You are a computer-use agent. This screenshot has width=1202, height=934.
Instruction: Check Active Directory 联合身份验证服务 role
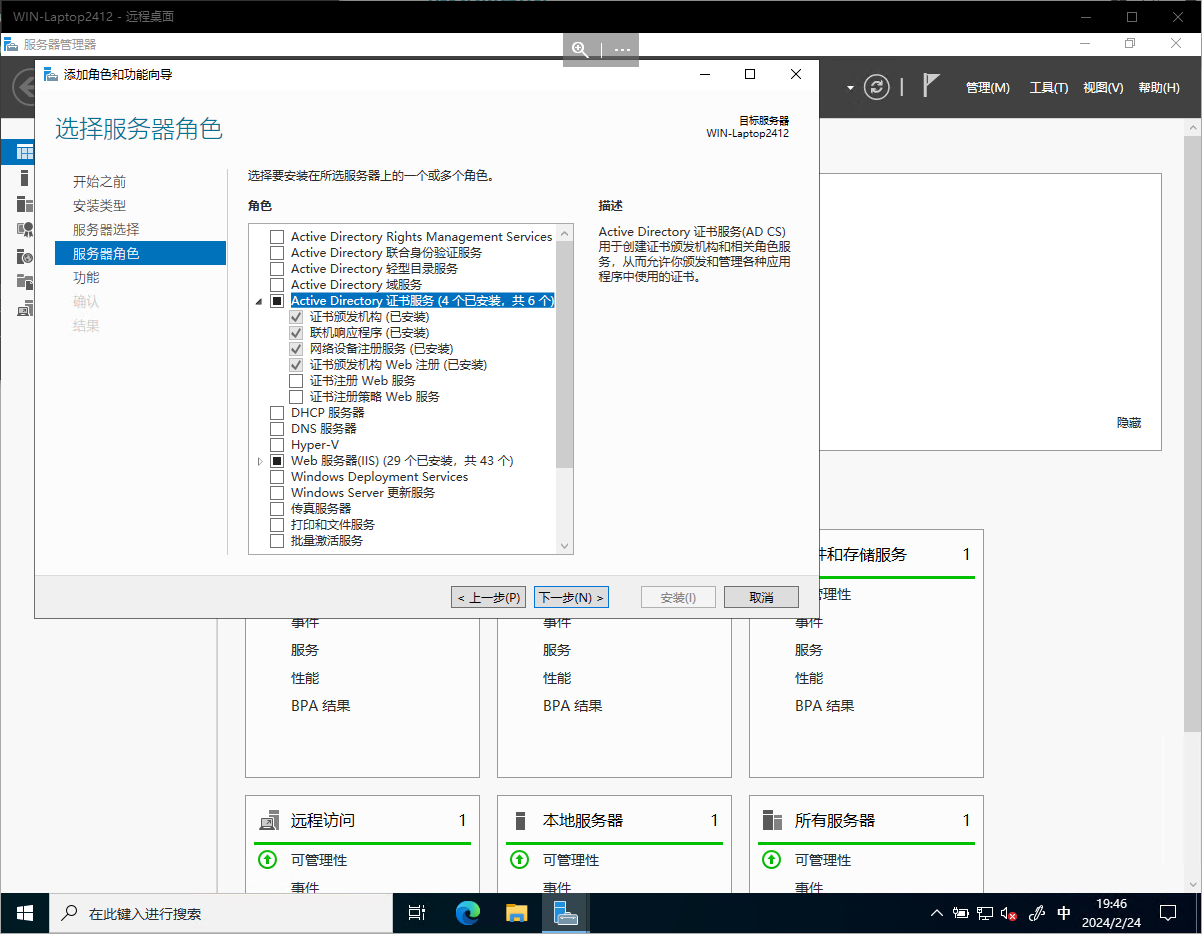(277, 253)
